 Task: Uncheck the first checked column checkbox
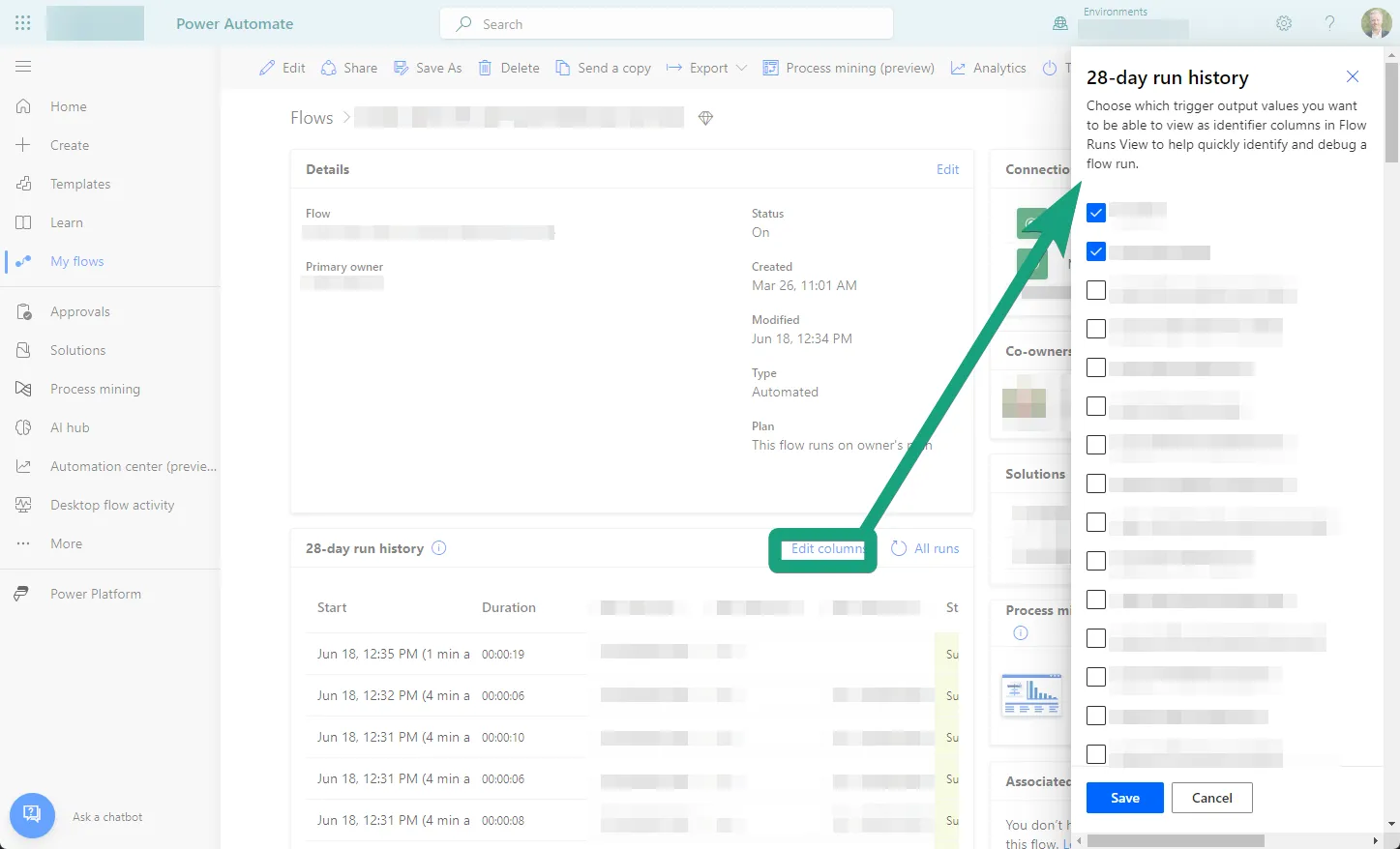[x=1096, y=213]
